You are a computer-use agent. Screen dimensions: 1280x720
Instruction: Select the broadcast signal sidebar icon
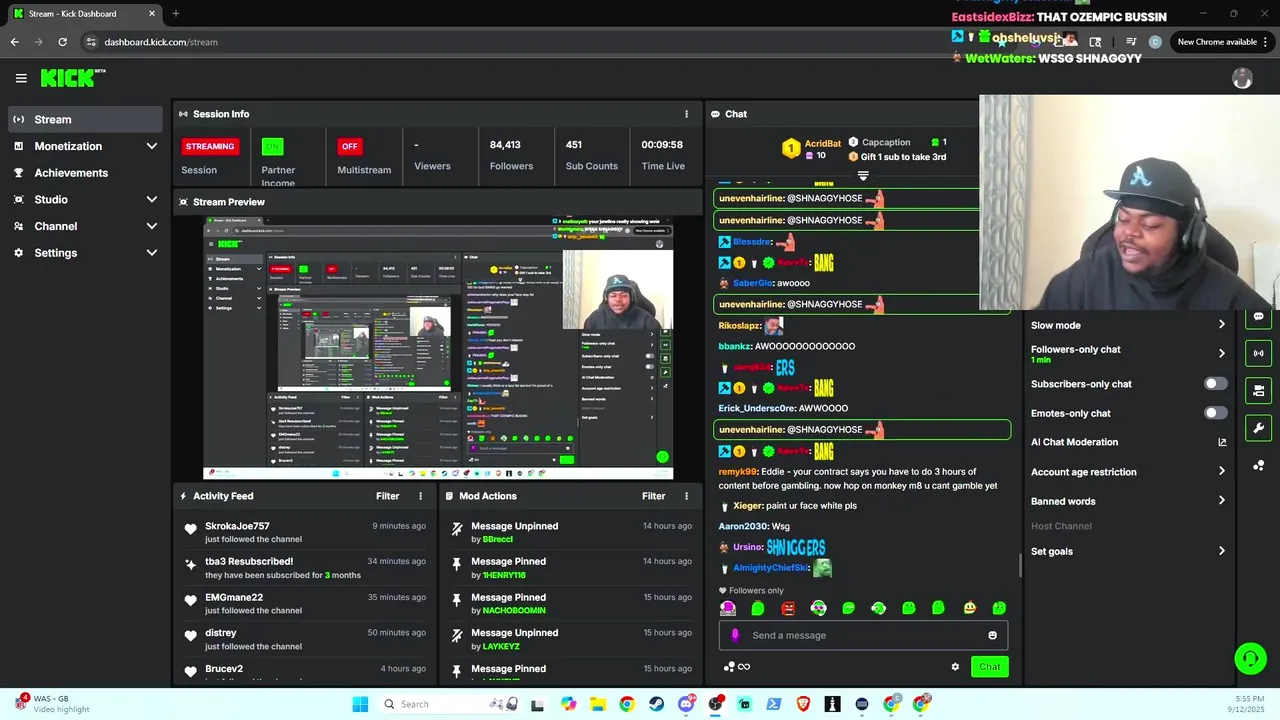(x=1258, y=353)
